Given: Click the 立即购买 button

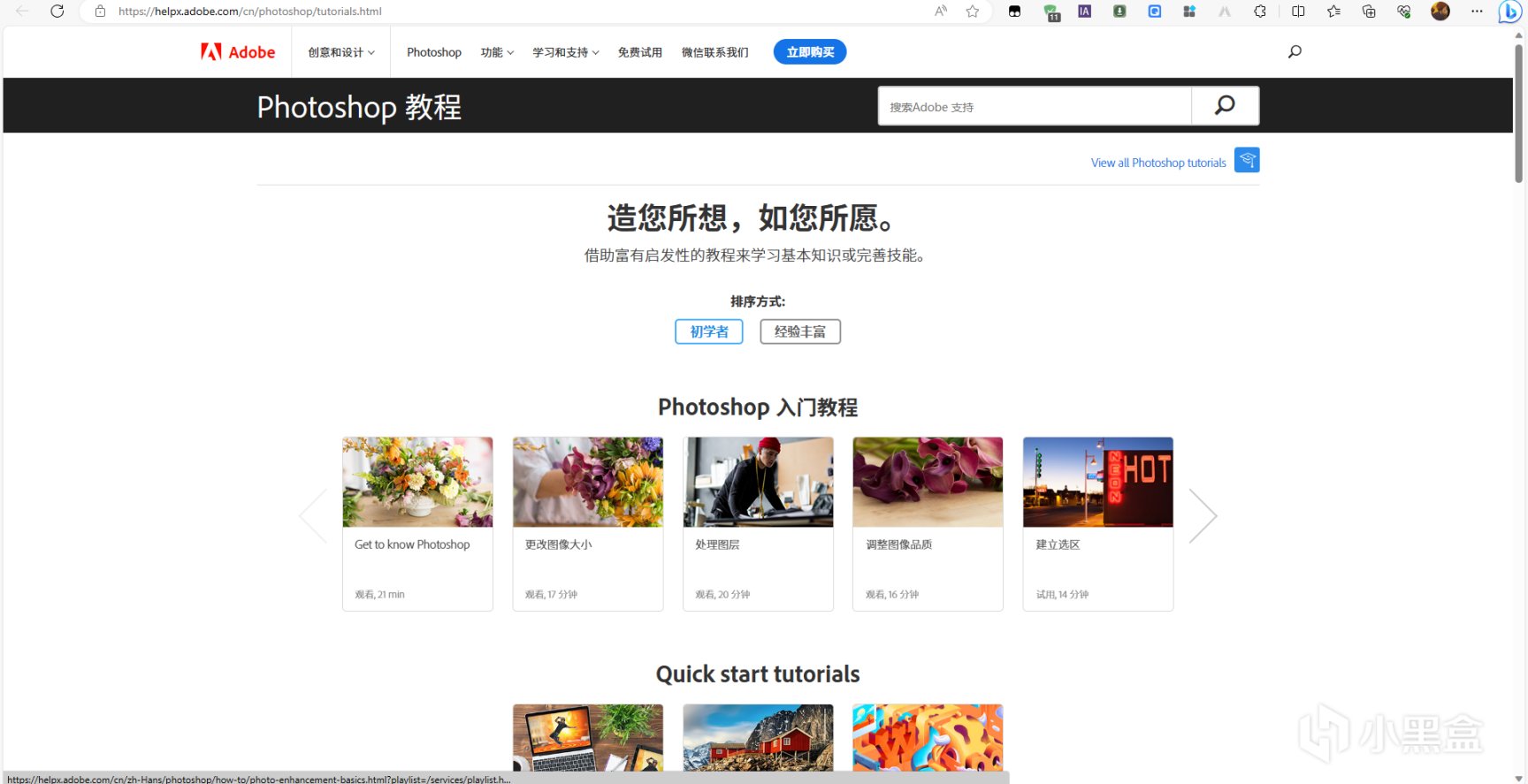Looking at the screenshot, I should pos(810,52).
